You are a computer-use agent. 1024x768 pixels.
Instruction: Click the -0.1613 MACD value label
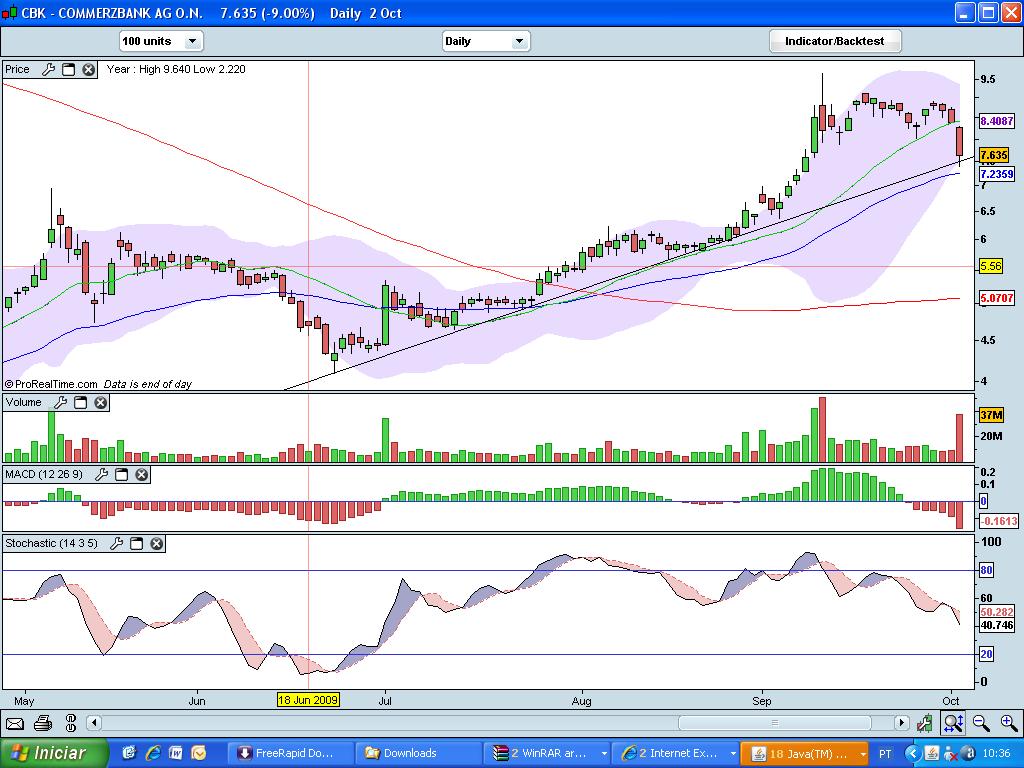coord(999,520)
